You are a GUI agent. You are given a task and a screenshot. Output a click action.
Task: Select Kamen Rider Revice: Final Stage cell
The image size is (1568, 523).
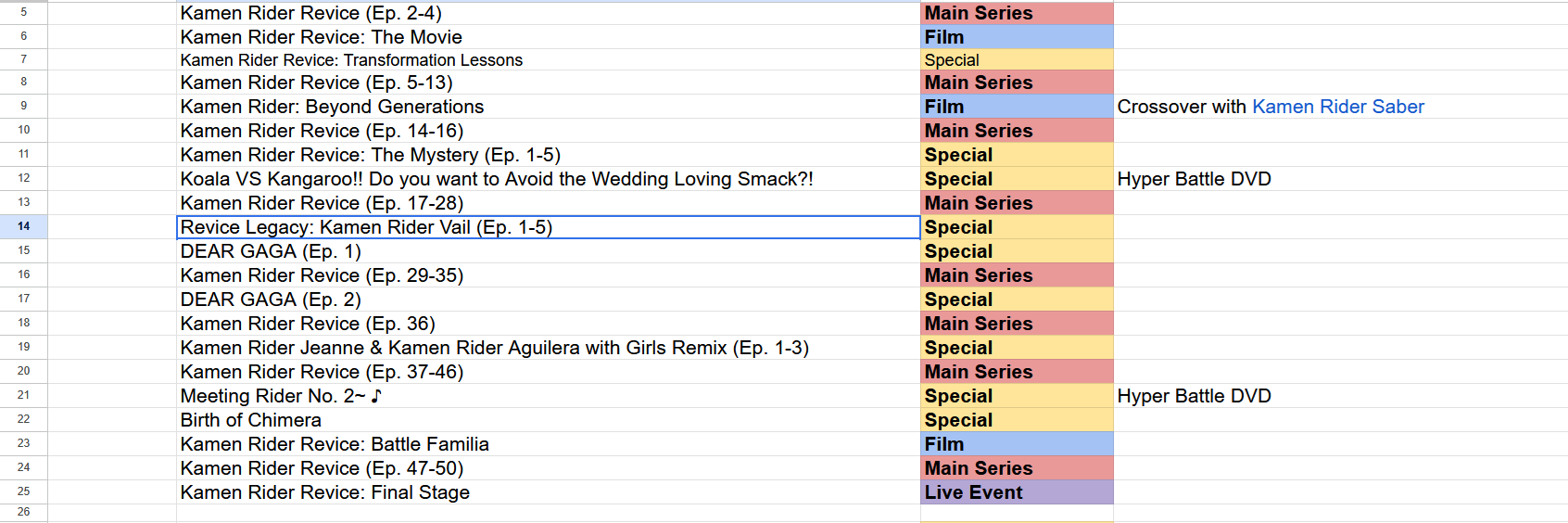(x=548, y=492)
